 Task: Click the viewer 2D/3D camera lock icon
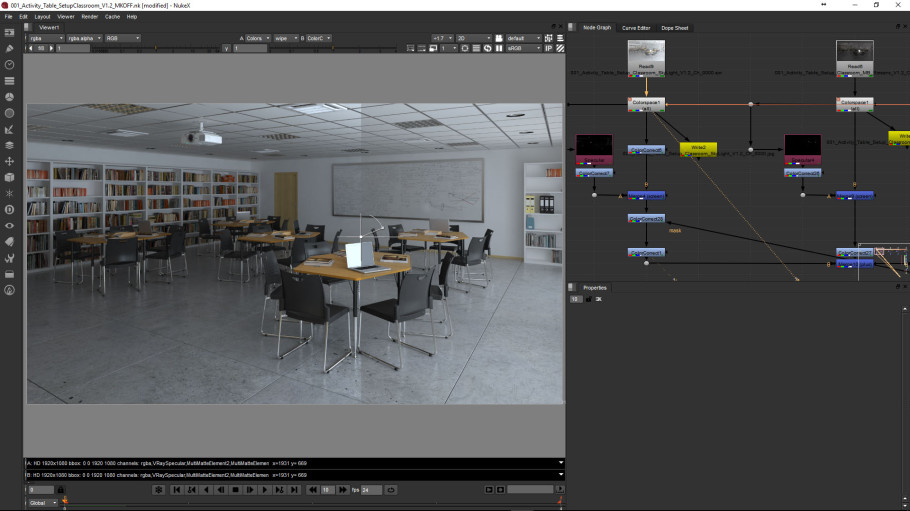tap(499, 38)
